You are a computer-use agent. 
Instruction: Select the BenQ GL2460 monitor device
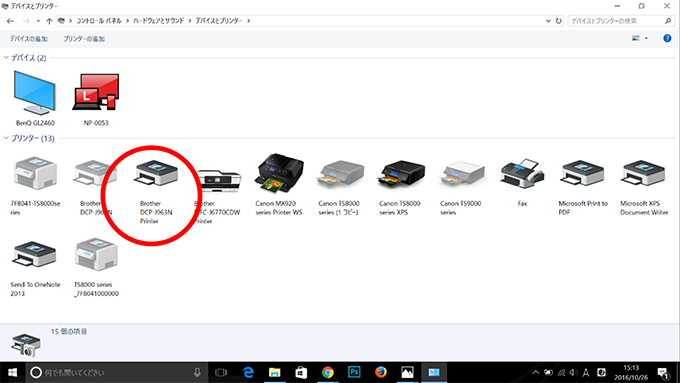(35, 98)
